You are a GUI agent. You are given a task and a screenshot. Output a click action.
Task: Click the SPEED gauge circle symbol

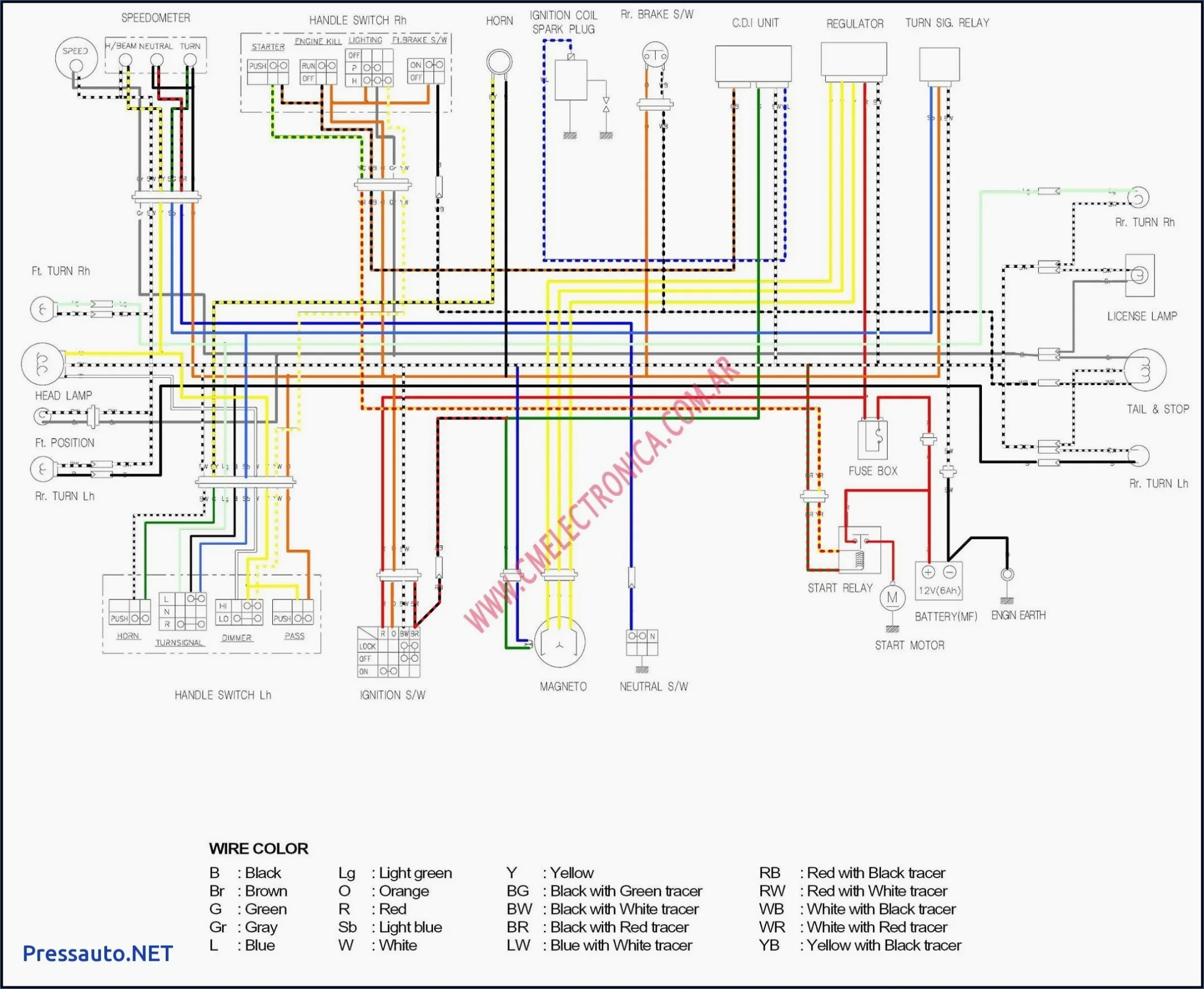(x=76, y=58)
